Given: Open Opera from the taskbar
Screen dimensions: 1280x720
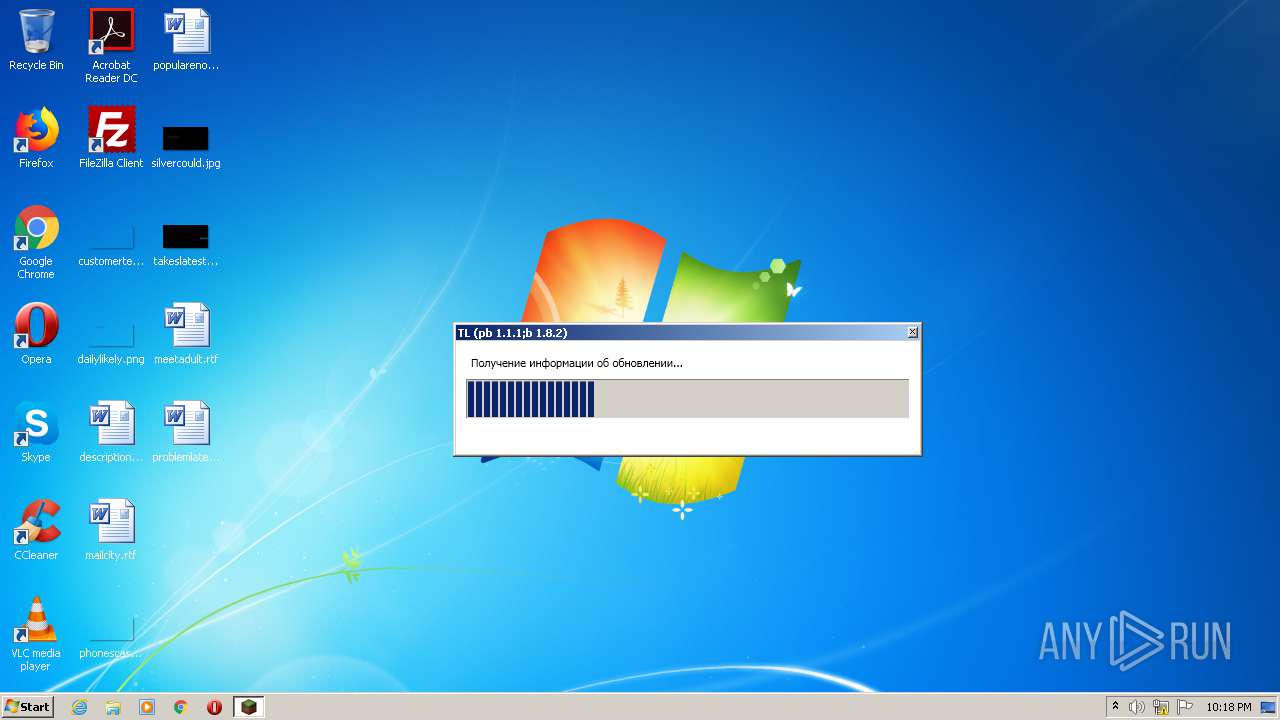Looking at the screenshot, I should [x=214, y=707].
